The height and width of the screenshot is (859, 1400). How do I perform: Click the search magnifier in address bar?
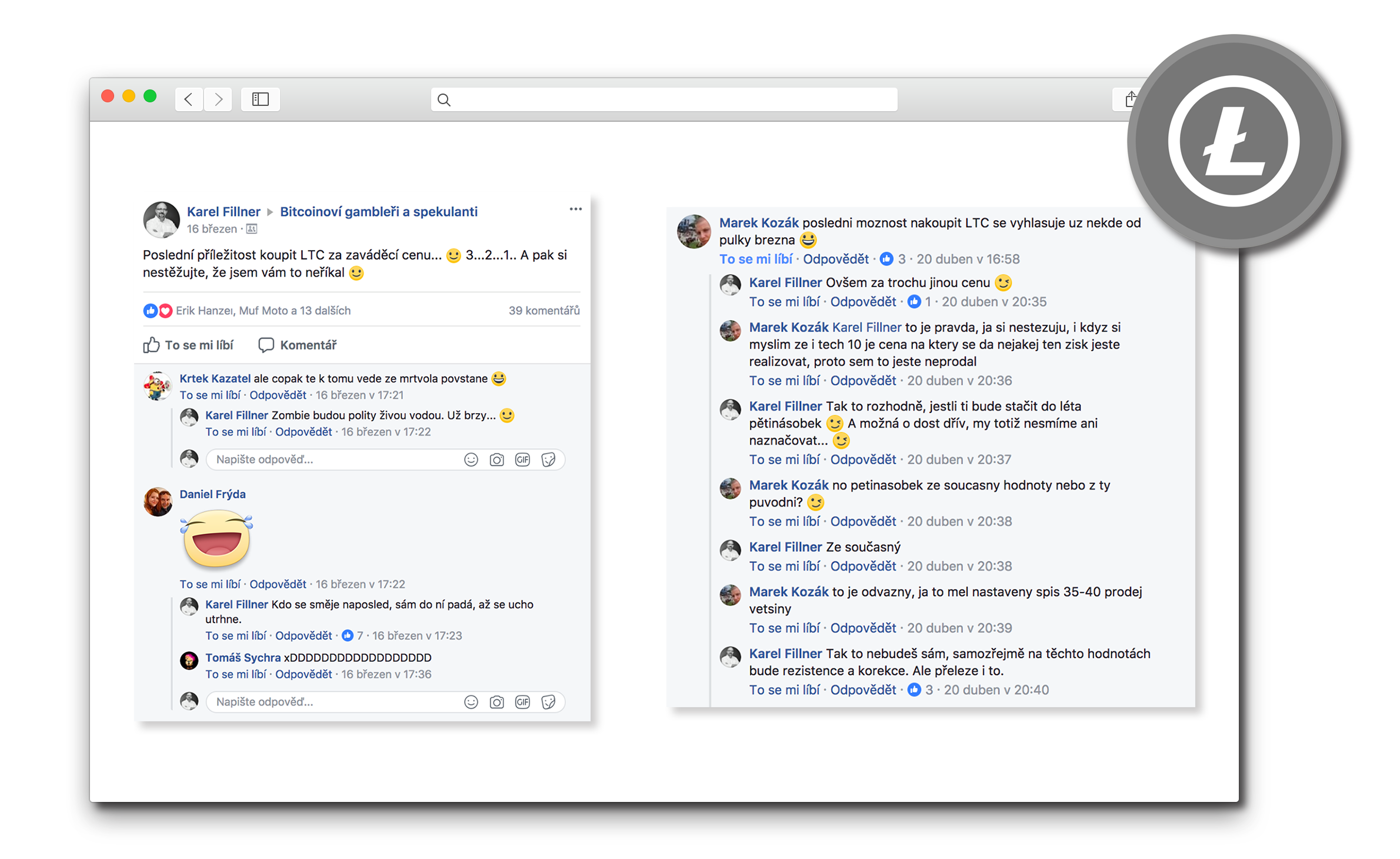(x=444, y=100)
